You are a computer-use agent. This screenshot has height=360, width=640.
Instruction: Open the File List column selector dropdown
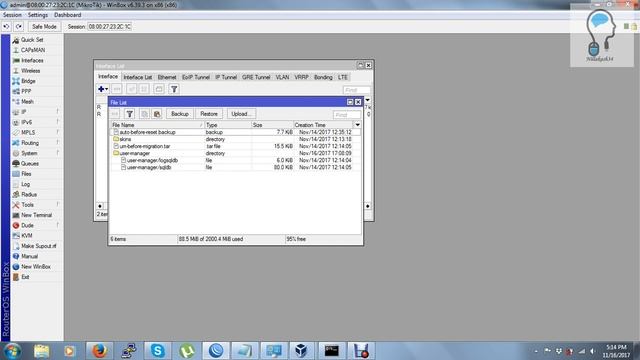pos(358,125)
